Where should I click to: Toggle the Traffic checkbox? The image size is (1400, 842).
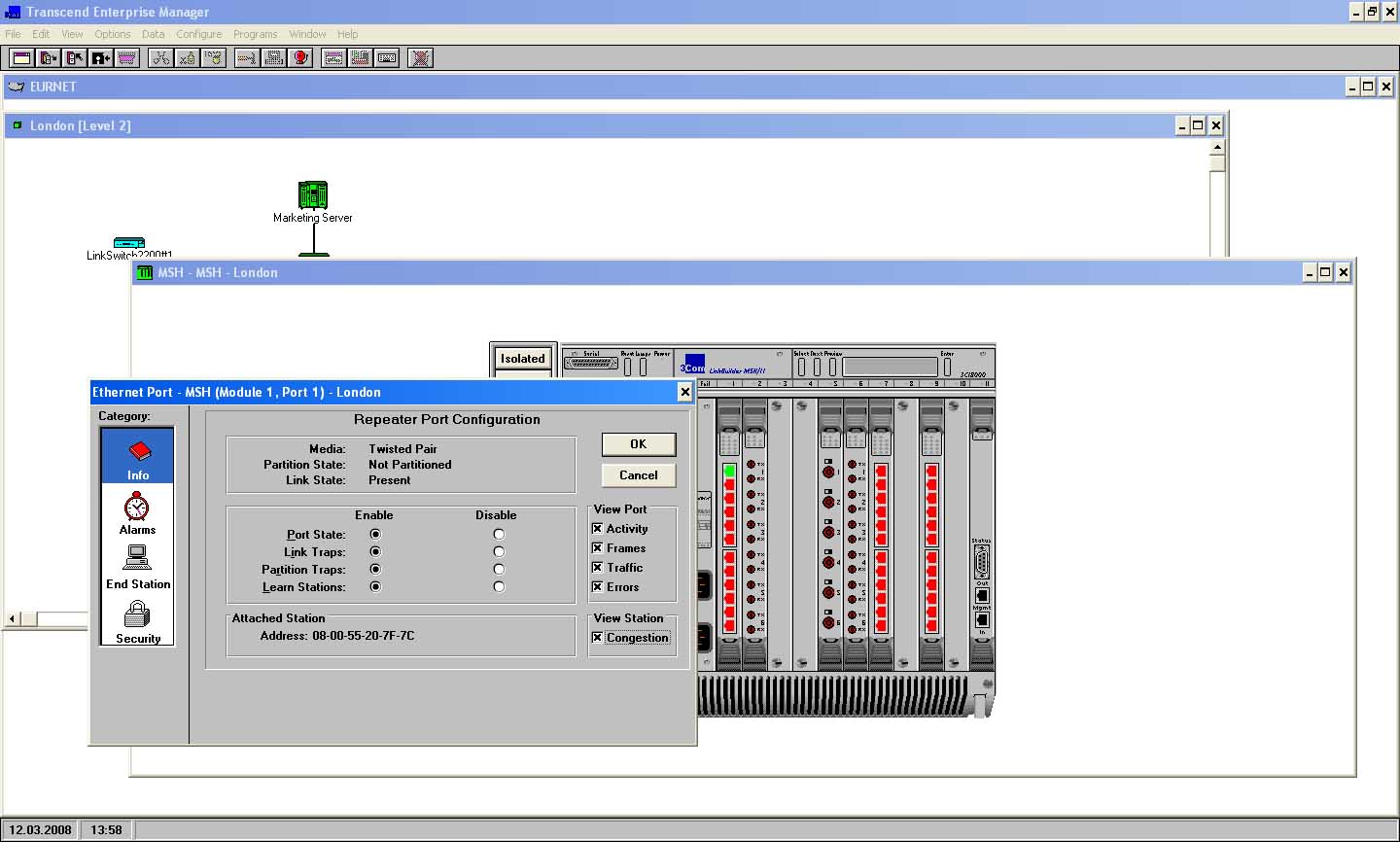click(597, 567)
